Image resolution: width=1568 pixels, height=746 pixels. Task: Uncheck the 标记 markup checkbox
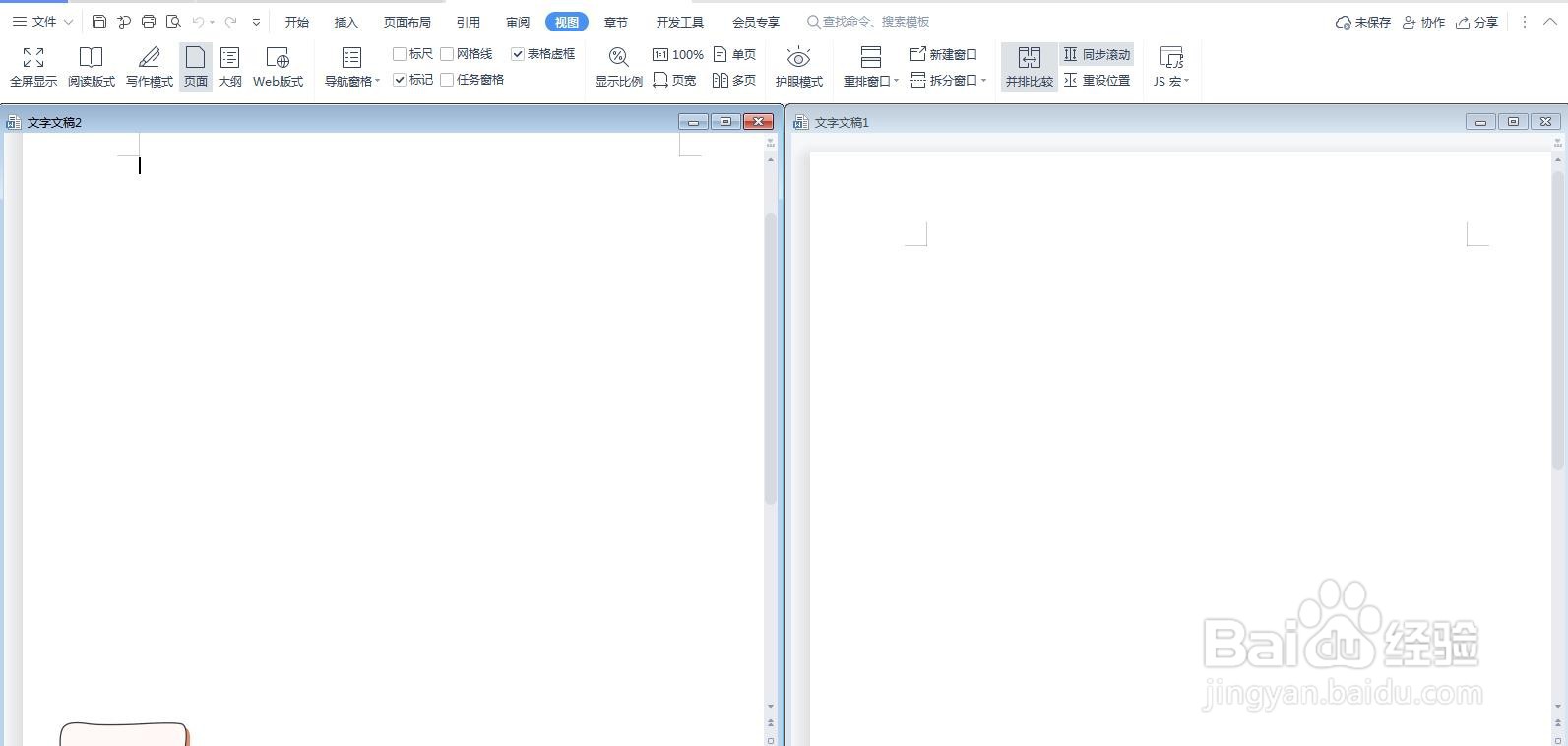(400, 80)
